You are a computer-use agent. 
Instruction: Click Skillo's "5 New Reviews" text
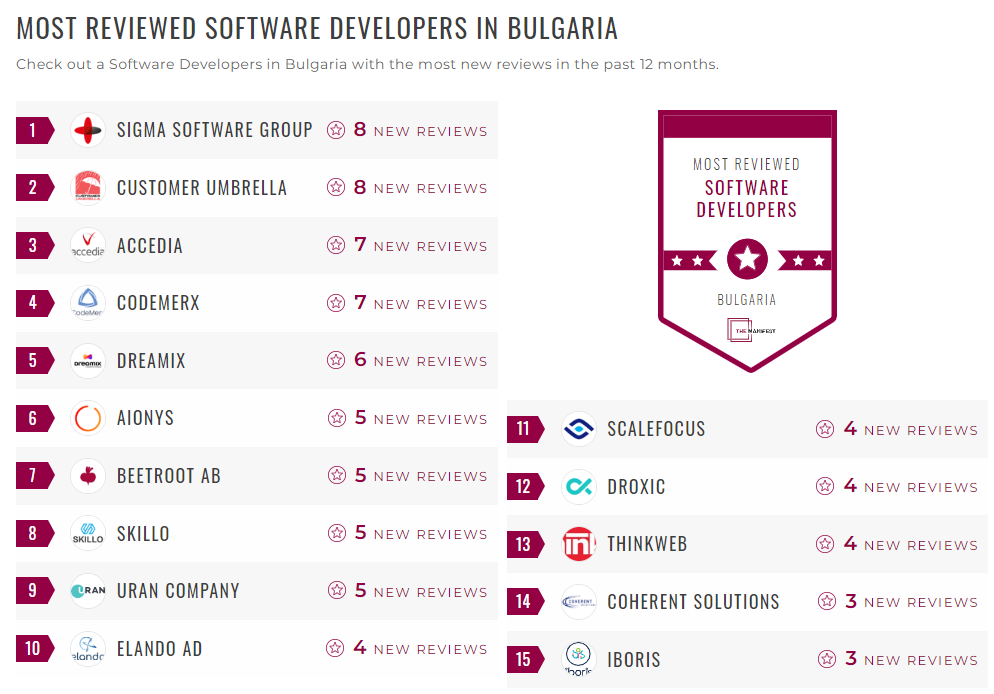tap(420, 533)
